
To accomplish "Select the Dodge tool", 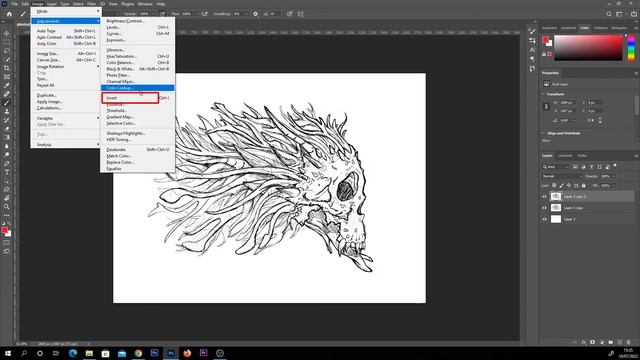I will [x=7, y=155].
